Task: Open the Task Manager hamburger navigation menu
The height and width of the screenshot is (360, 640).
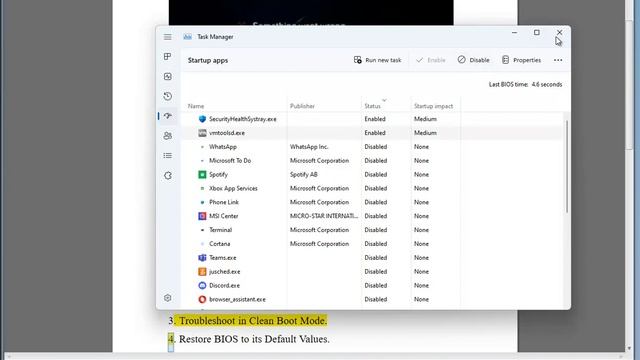Action: click(167, 37)
